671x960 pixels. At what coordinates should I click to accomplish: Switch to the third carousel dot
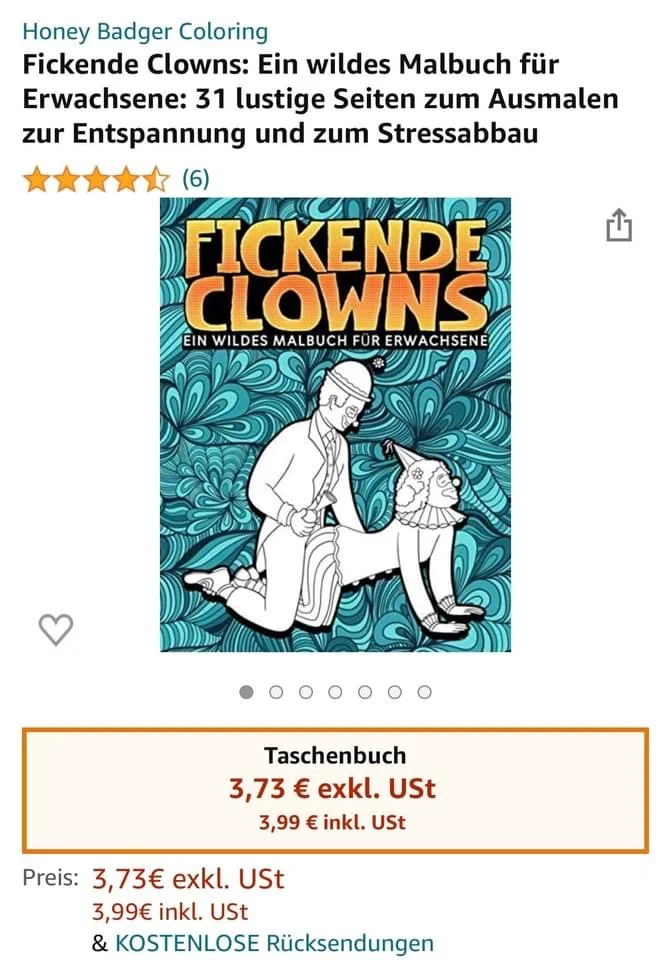[x=306, y=692]
